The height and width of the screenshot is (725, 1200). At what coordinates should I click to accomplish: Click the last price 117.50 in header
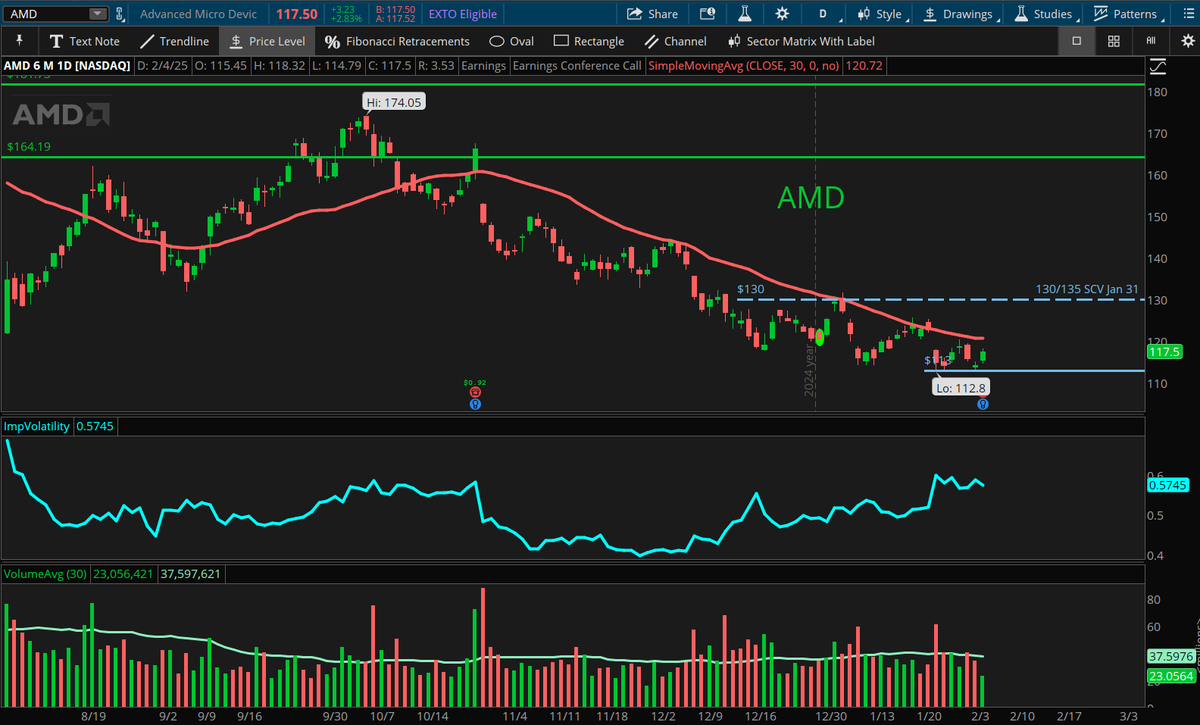pos(297,14)
